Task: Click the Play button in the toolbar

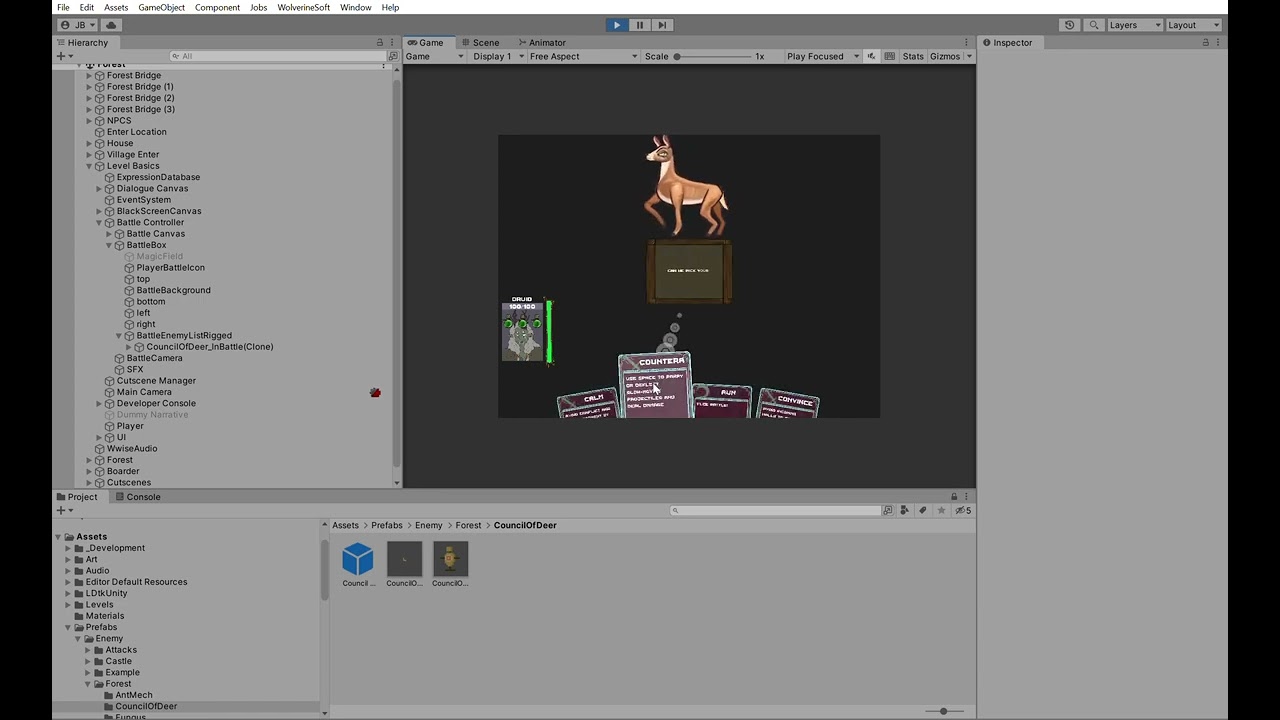Action: [x=617, y=25]
